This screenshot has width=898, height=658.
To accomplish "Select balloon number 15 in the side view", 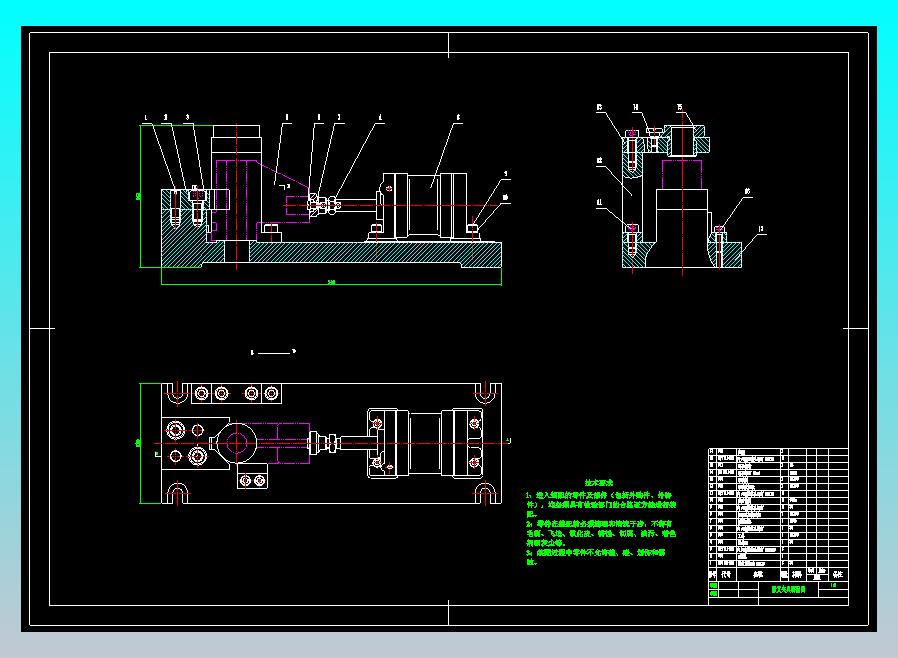I will pos(680,107).
